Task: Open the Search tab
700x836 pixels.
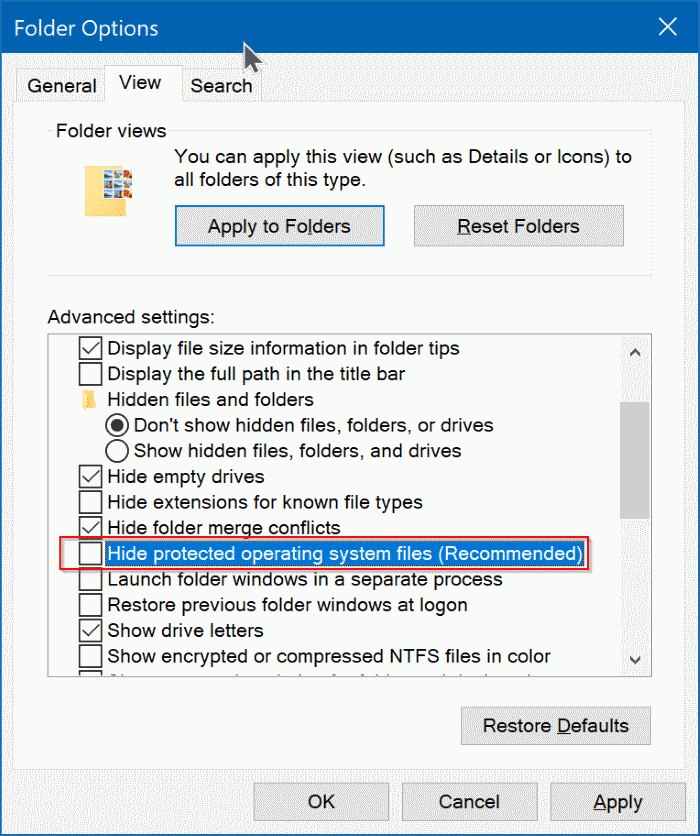Action: point(221,85)
